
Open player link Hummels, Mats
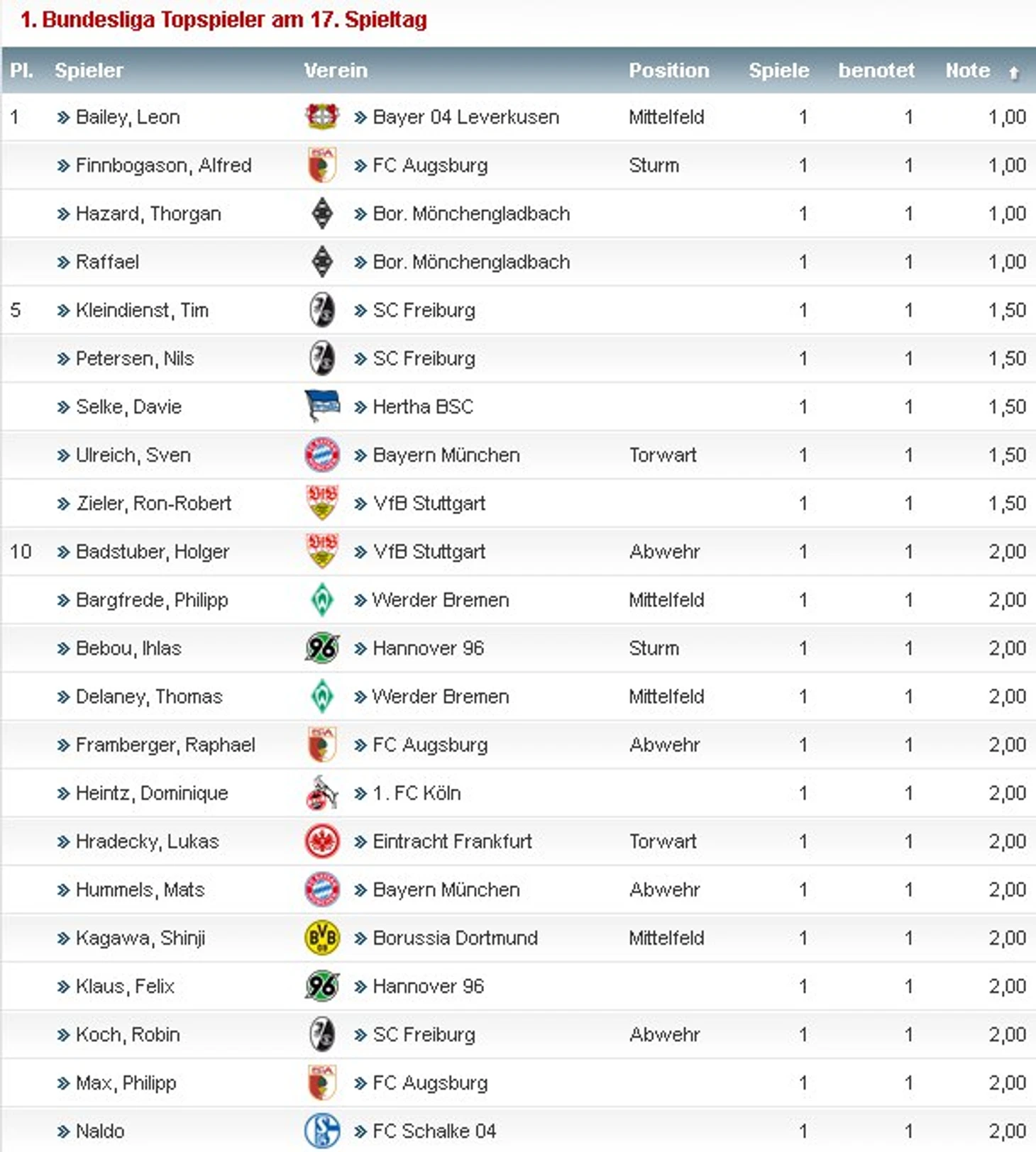140,890
